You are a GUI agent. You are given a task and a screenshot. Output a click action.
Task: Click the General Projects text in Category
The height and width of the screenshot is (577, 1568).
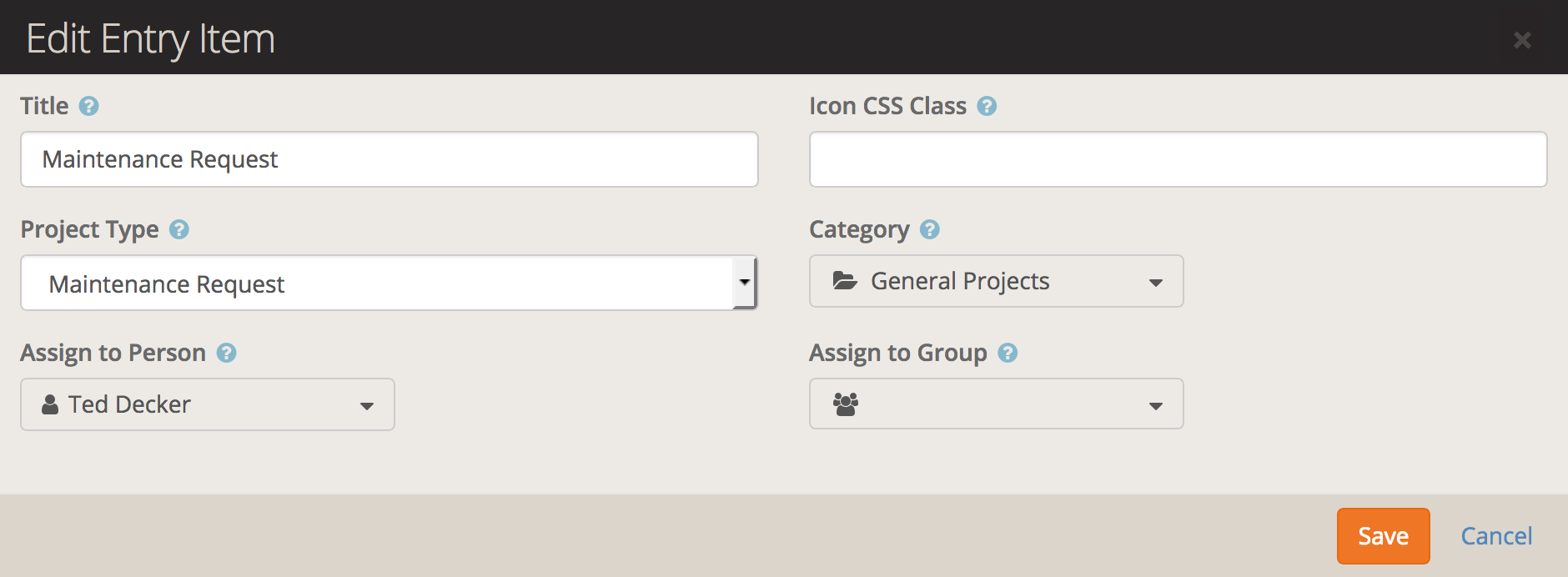(x=960, y=281)
